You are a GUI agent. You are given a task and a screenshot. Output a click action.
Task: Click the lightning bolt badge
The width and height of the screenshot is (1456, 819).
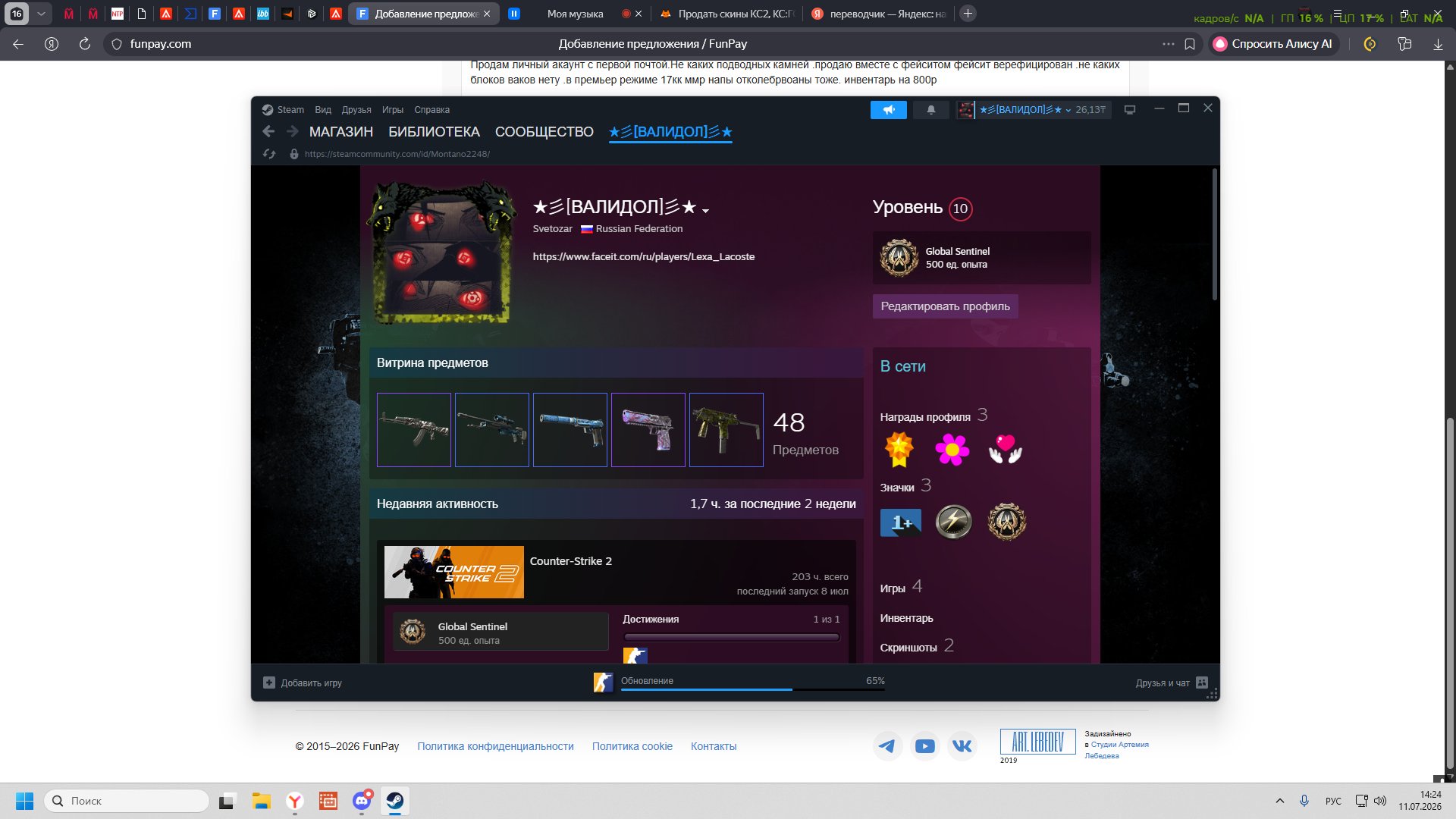coord(954,522)
